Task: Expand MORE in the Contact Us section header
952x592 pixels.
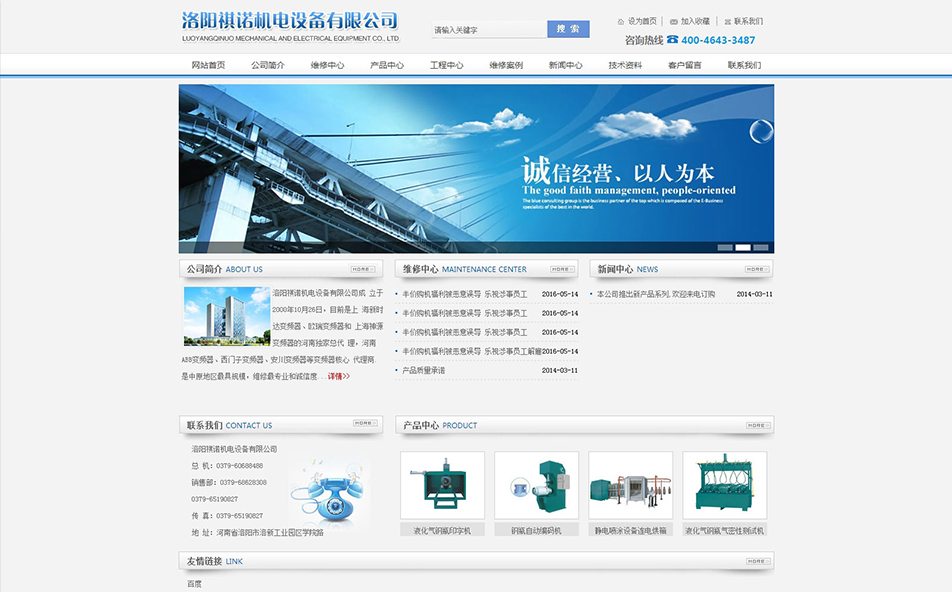Action: [365, 424]
